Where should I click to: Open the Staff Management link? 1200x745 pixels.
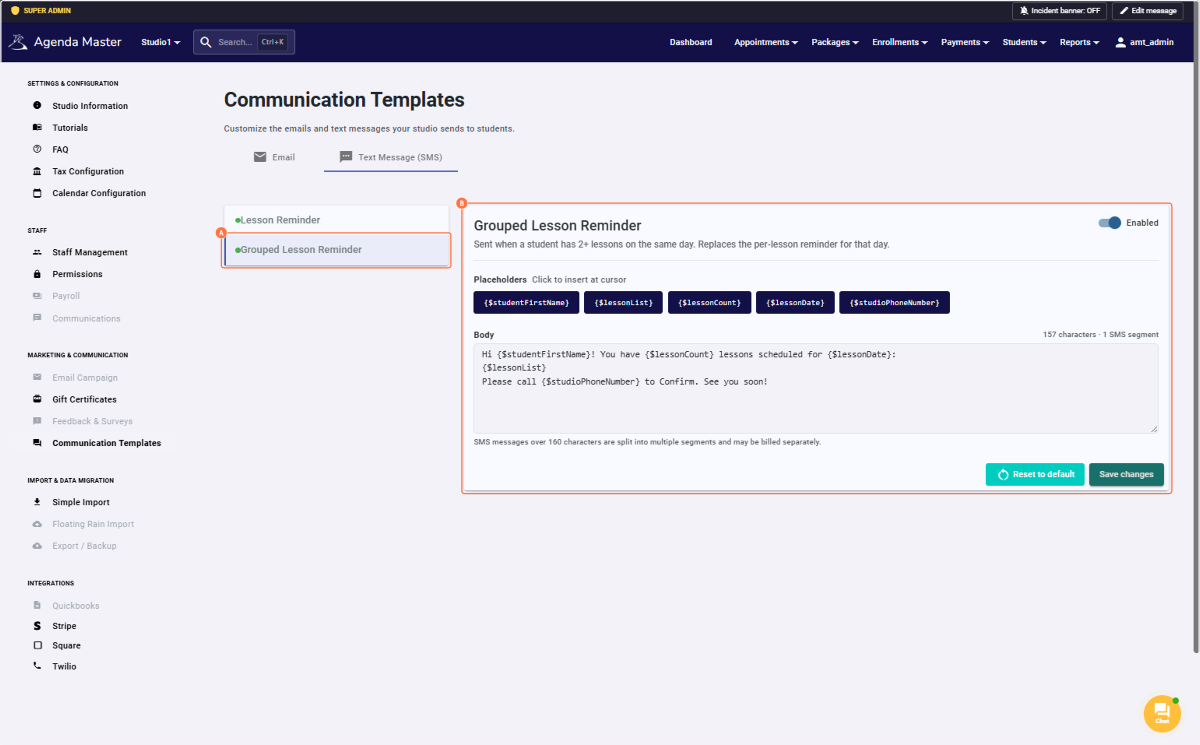coord(90,252)
